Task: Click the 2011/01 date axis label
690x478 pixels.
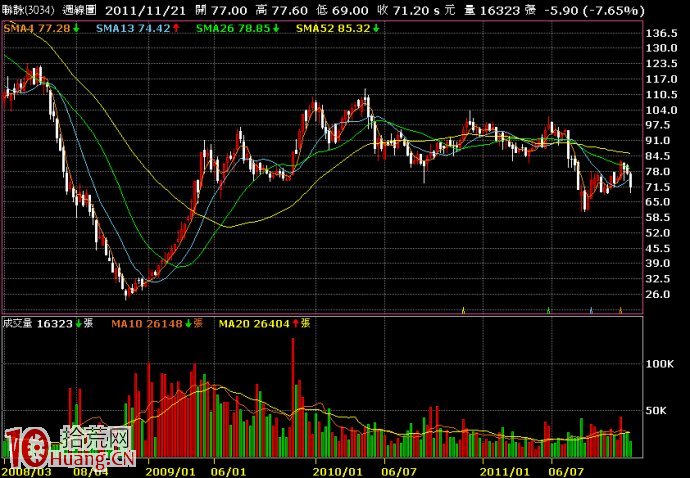Action: click(x=504, y=473)
